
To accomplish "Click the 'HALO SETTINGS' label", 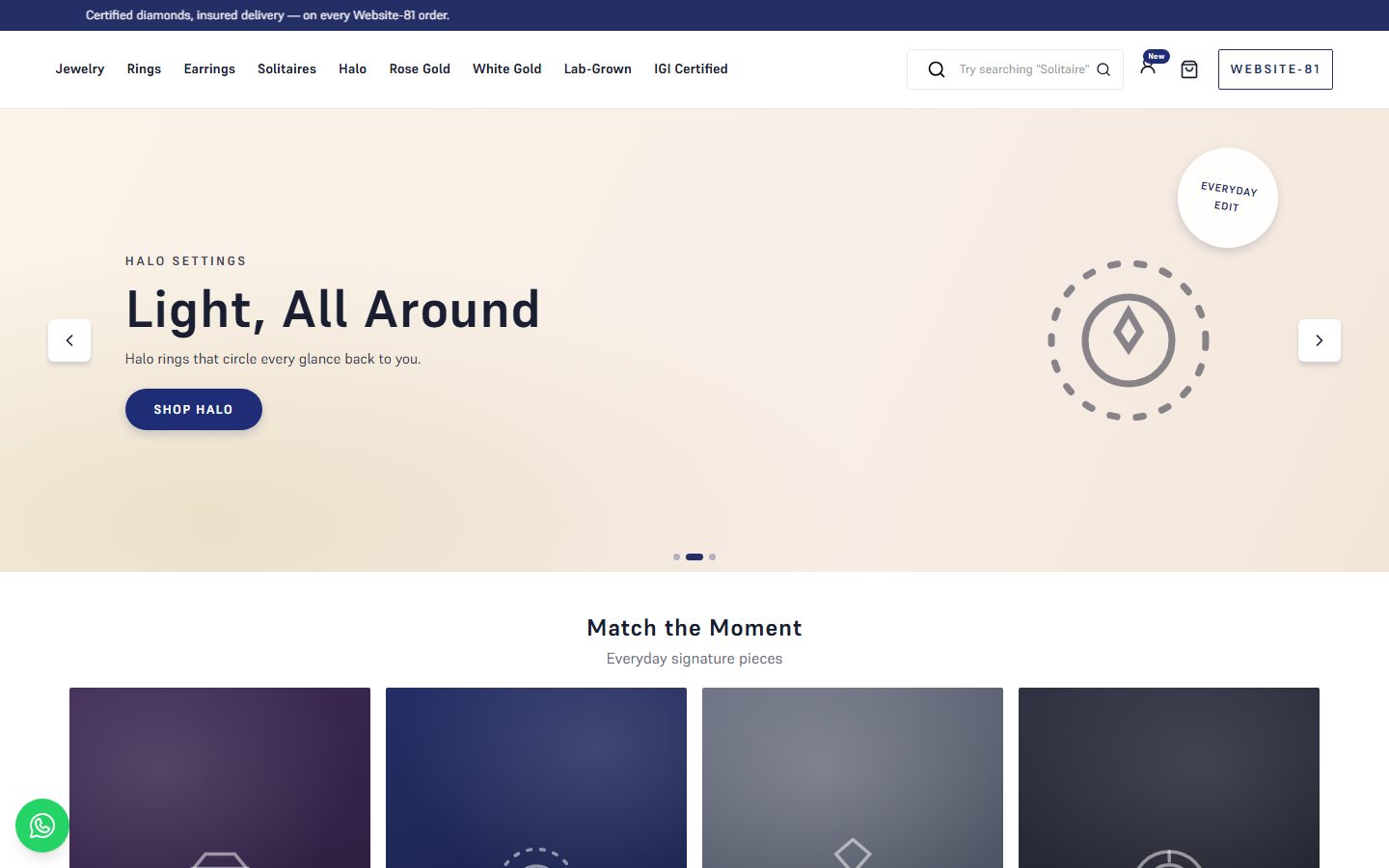I will 186,261.
